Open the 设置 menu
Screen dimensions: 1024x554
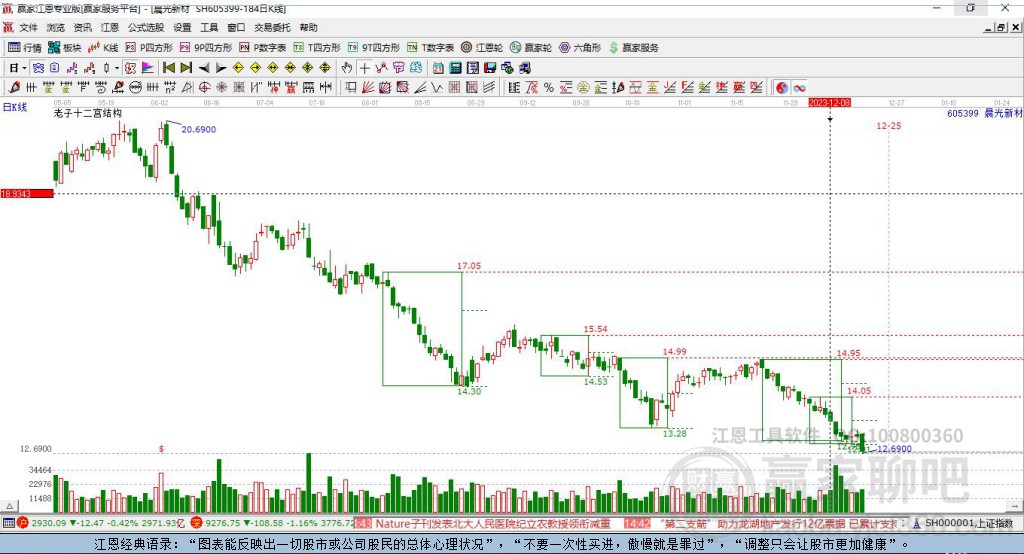(x=182, y=27)
